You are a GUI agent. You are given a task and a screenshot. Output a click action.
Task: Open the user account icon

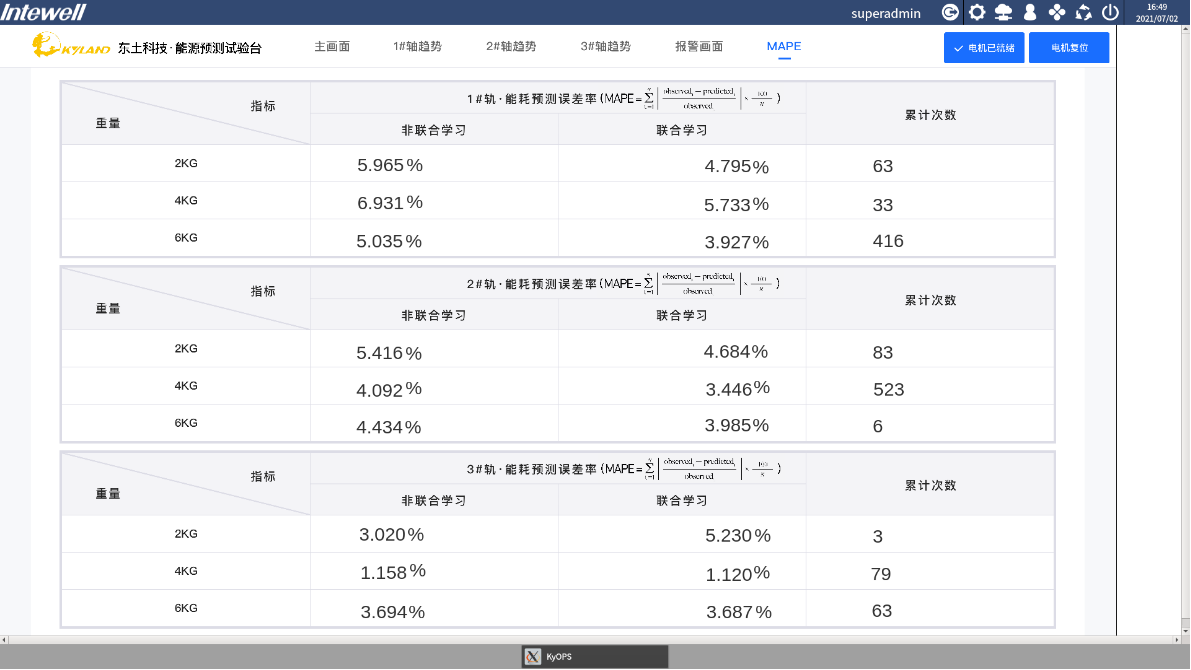pos(1030,13)
